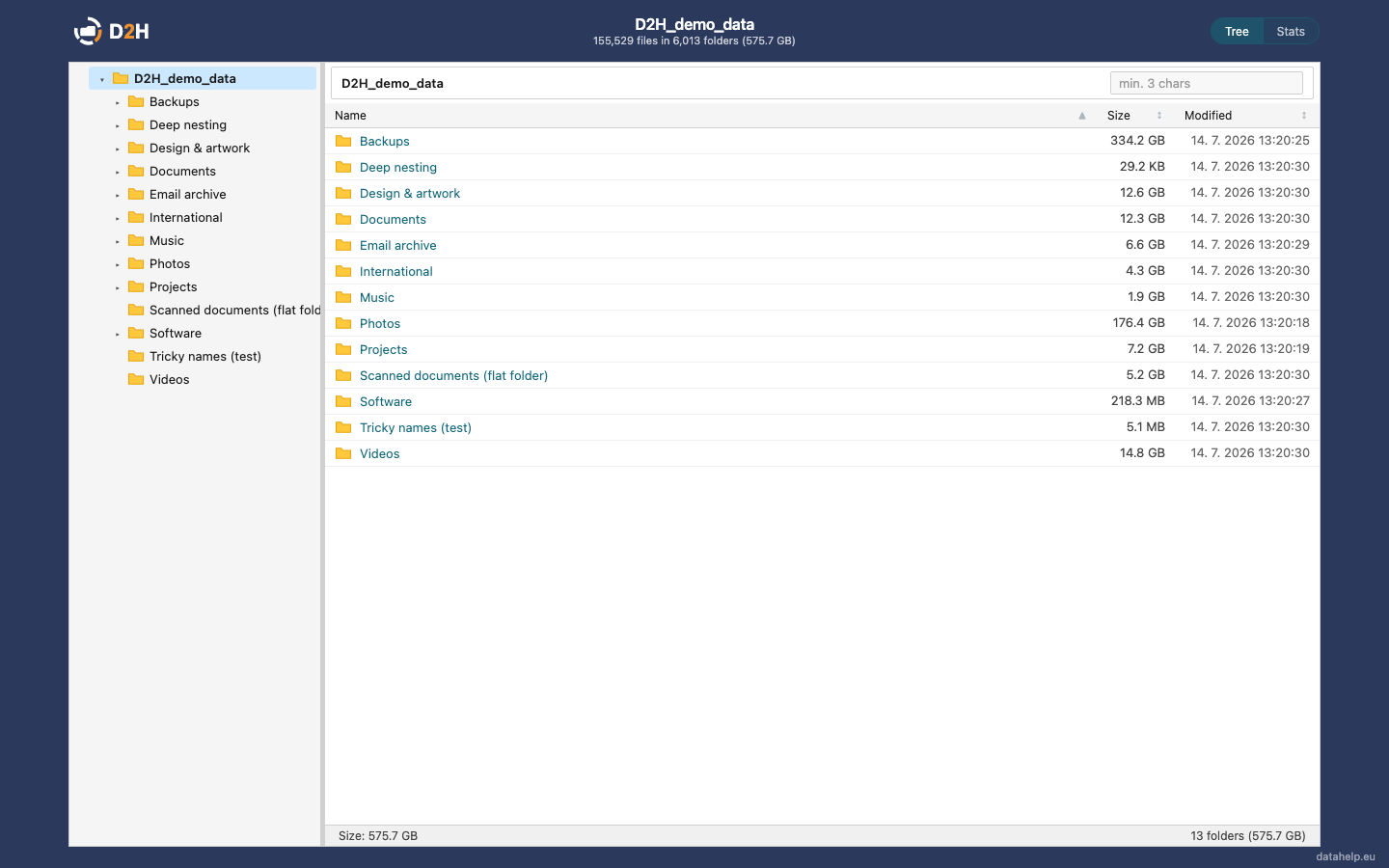
Task: Click the Videos folder icon in file list
Action: (343, 453)
